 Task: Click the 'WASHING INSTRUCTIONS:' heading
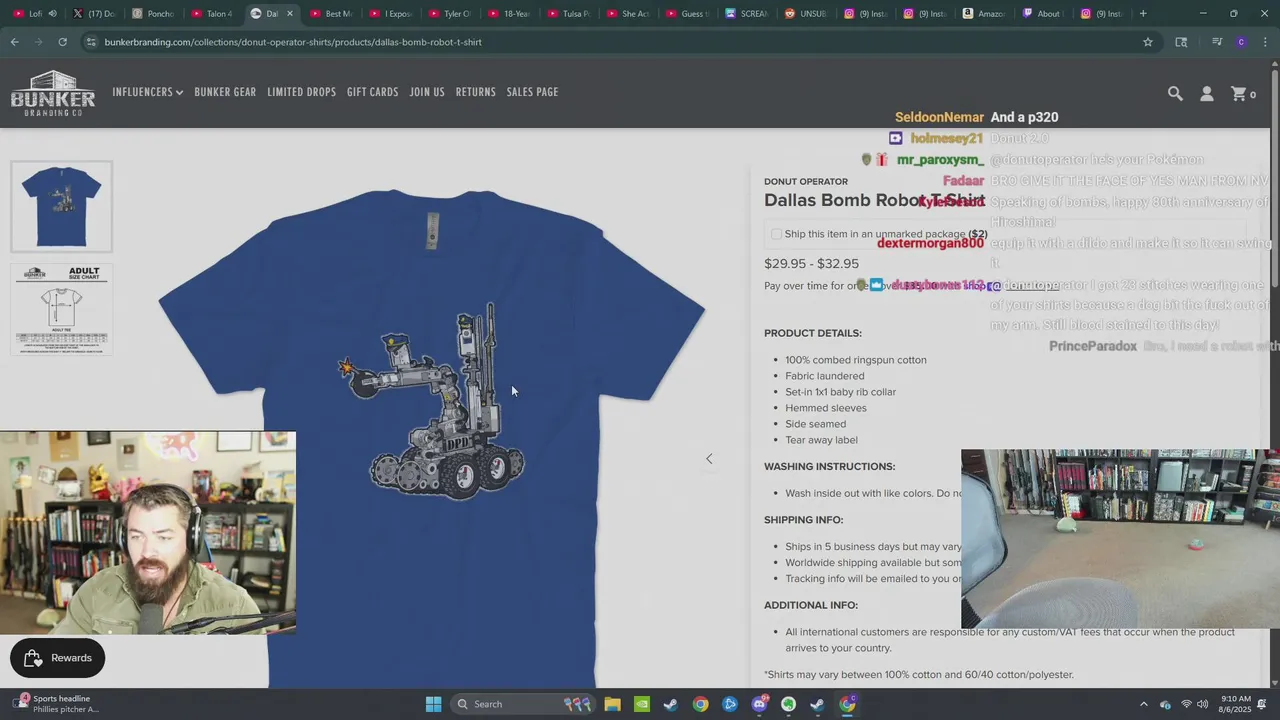pos(829,466)
